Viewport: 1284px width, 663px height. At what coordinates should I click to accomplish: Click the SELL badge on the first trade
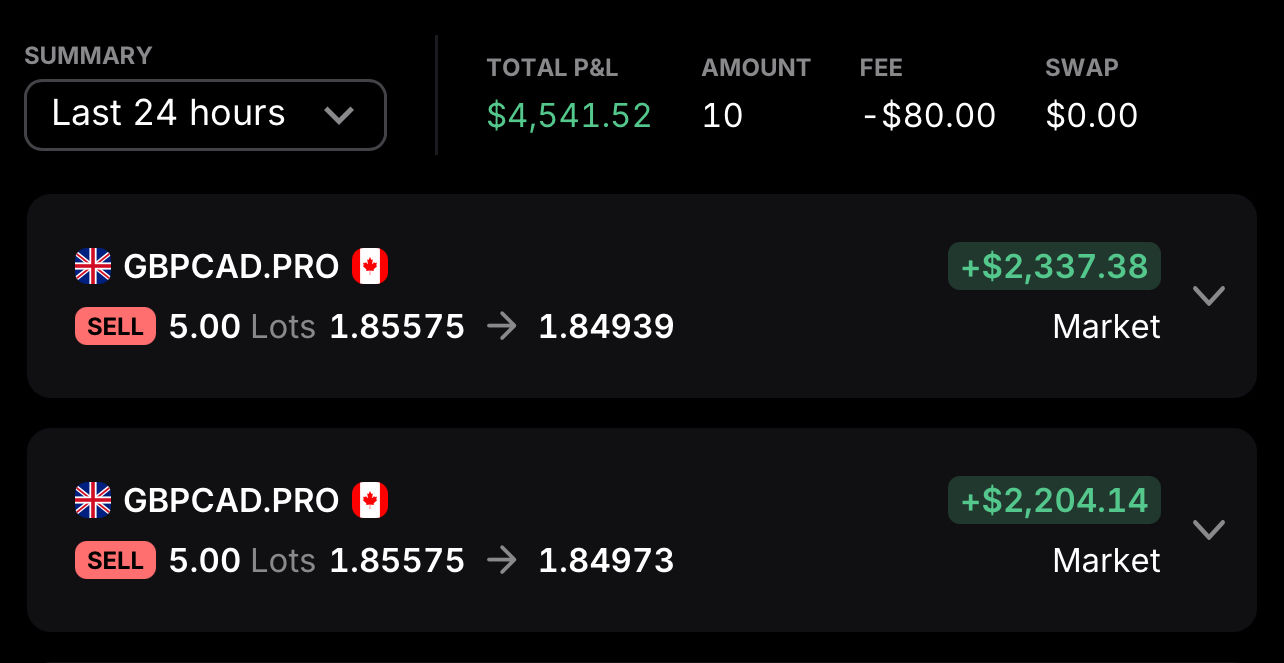[x=115, y=327]
